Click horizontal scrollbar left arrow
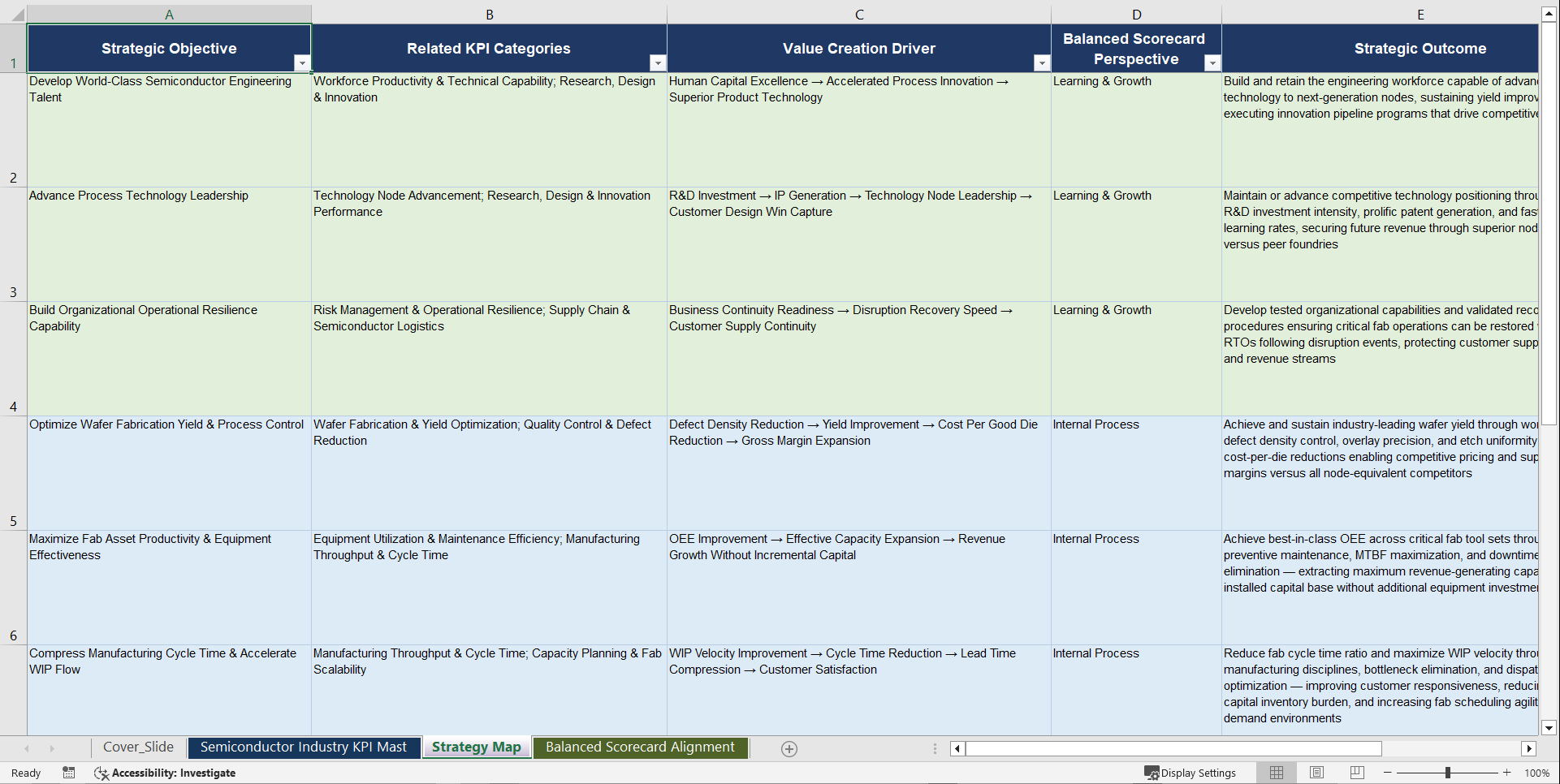1560x784 pixels. (x=957, y=749)
